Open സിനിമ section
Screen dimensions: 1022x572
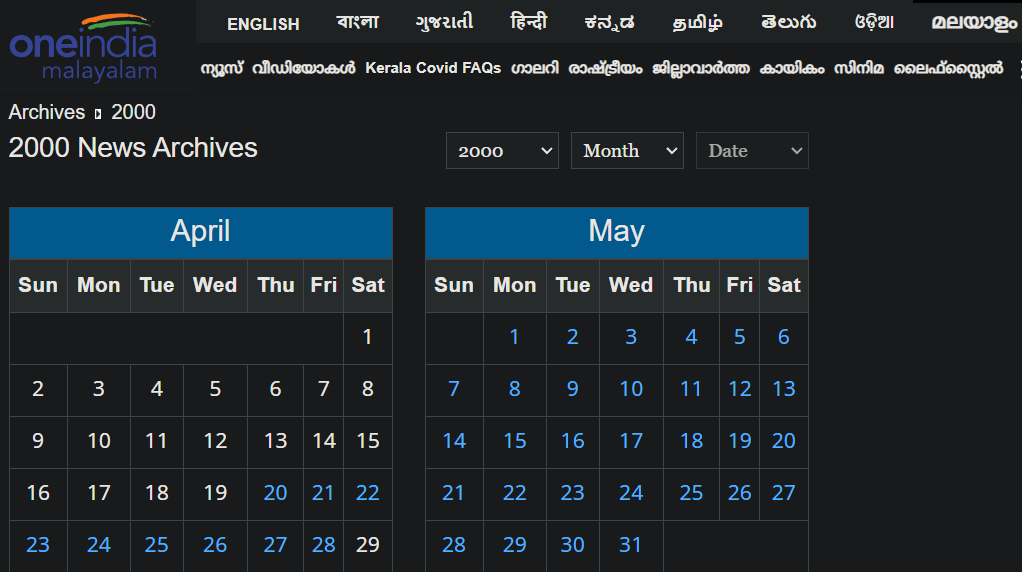[859, 68]
